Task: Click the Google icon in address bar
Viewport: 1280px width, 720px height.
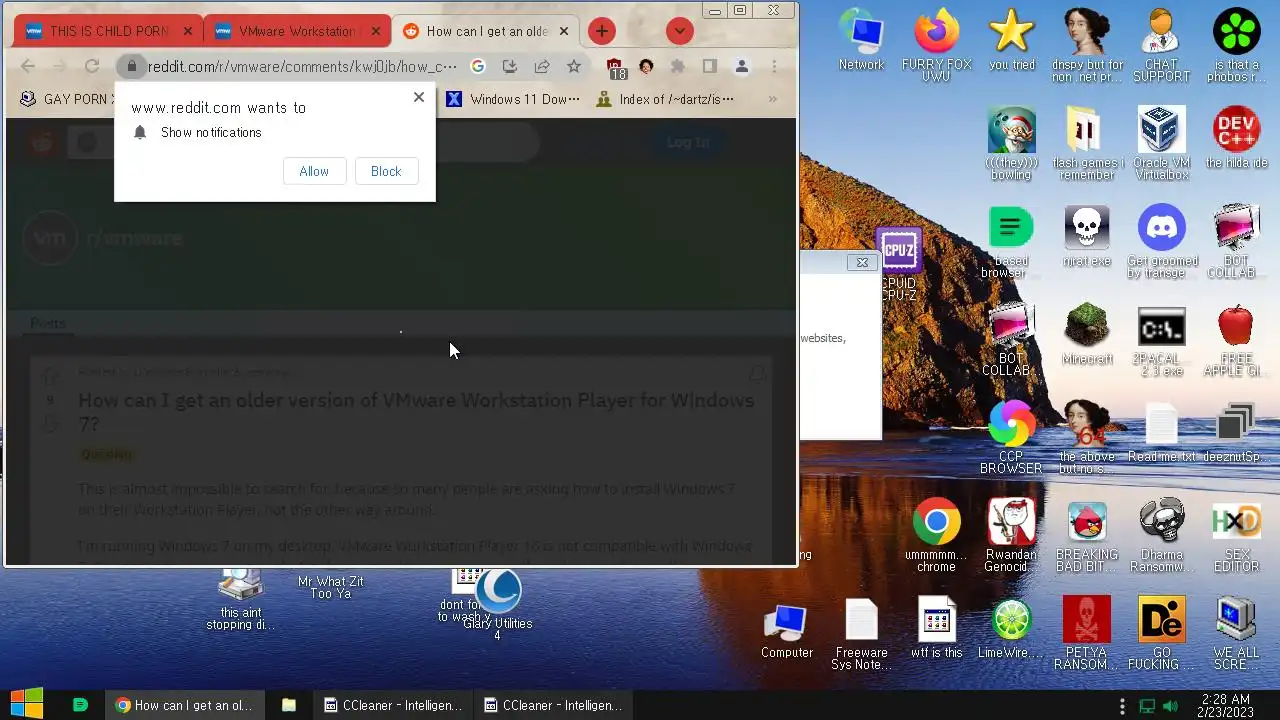Action: (x=478, y=66)
